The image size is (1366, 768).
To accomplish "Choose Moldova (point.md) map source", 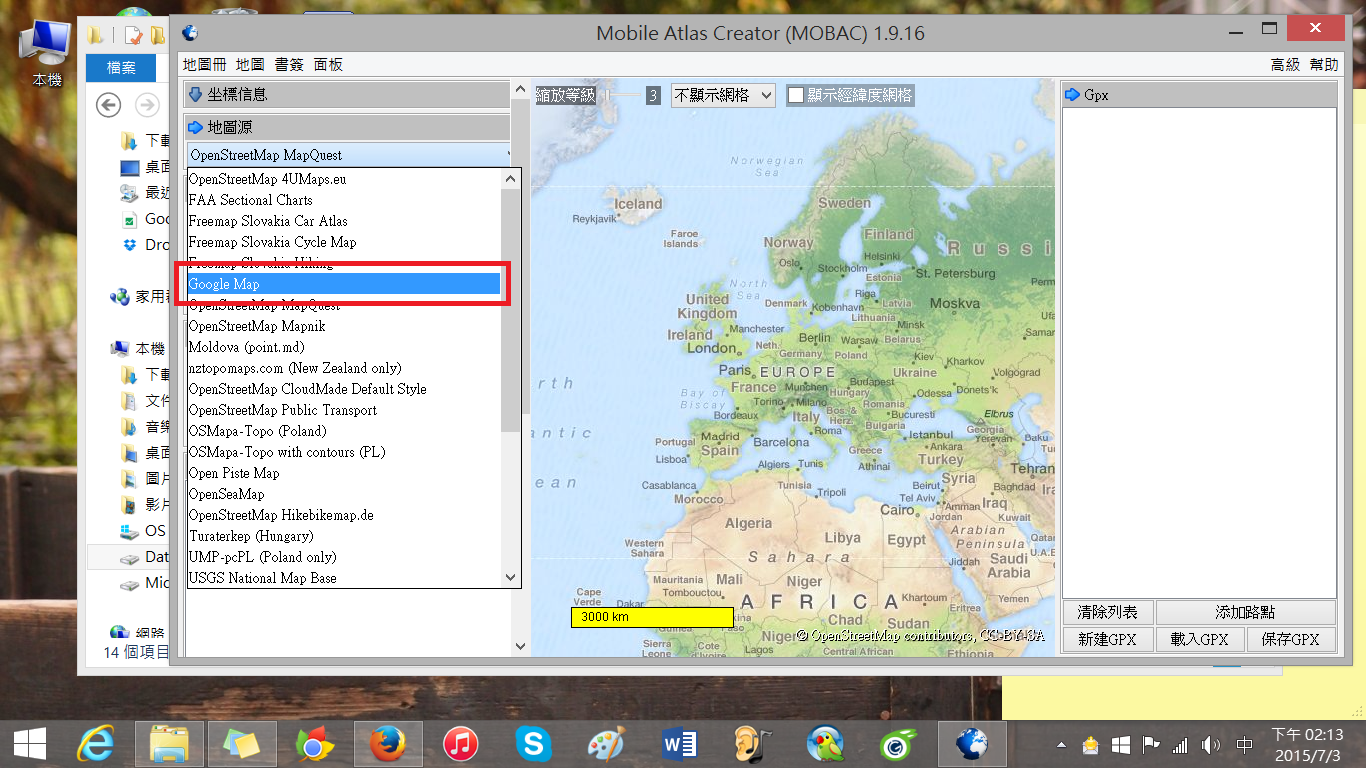I will point(344,347).
